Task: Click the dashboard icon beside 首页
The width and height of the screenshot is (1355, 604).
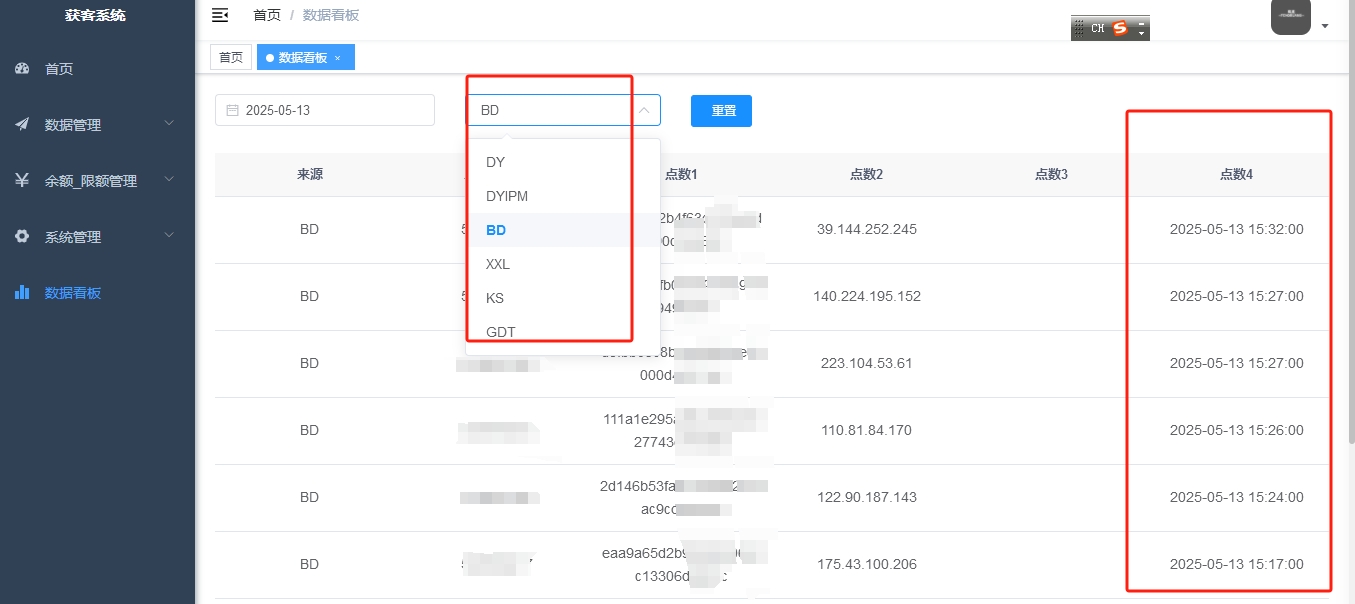Action: point(22,69)
